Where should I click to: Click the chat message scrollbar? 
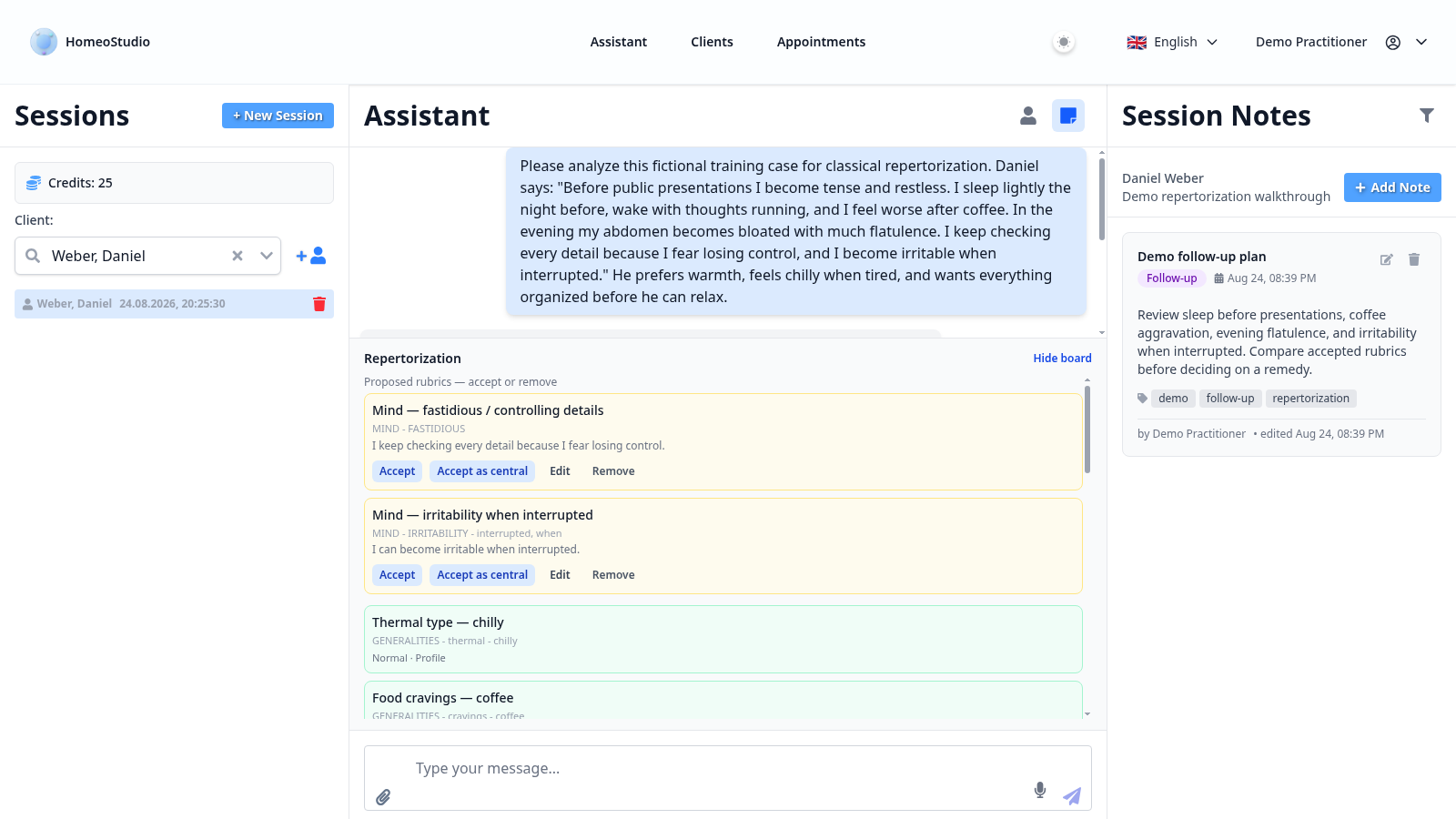click(1102, 198)
